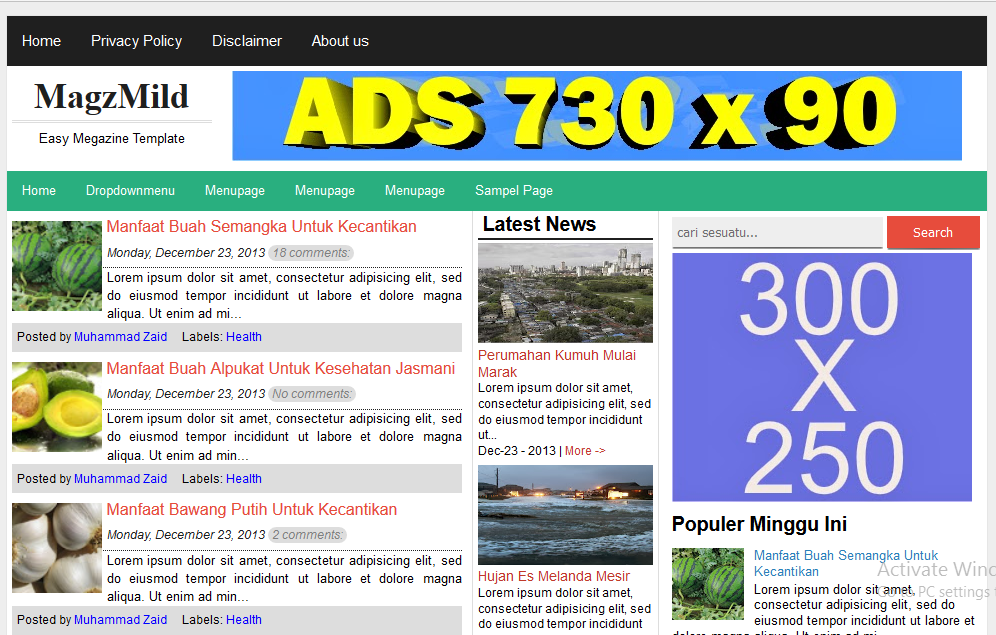Image resolution: width=996 pixels, height=635 pixels.
Task: Click the ADS 730 x 90 banner
Action: (x=596, y=116)
